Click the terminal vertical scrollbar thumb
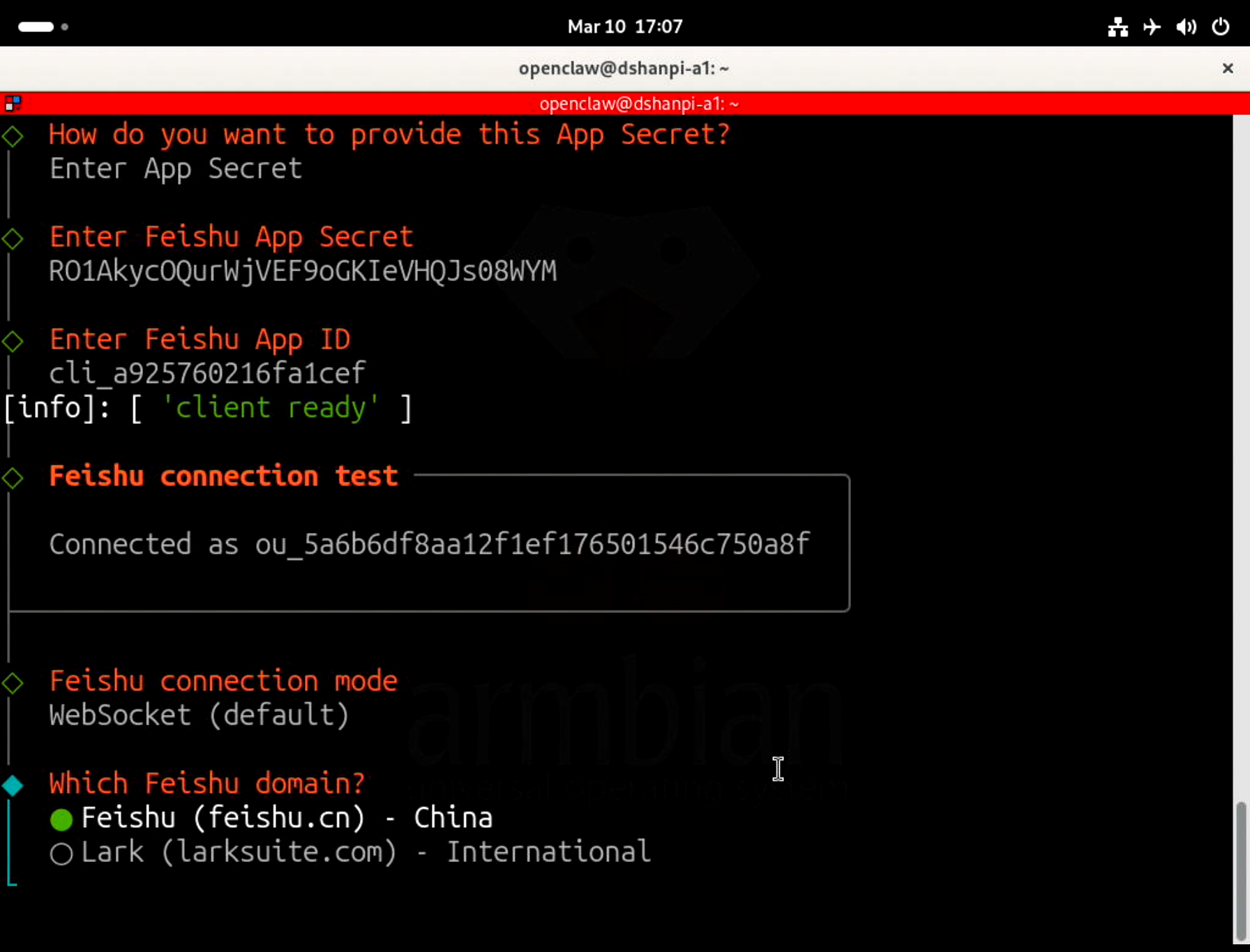Viewport: 1250px width, 952px height. pos(1240,870)
